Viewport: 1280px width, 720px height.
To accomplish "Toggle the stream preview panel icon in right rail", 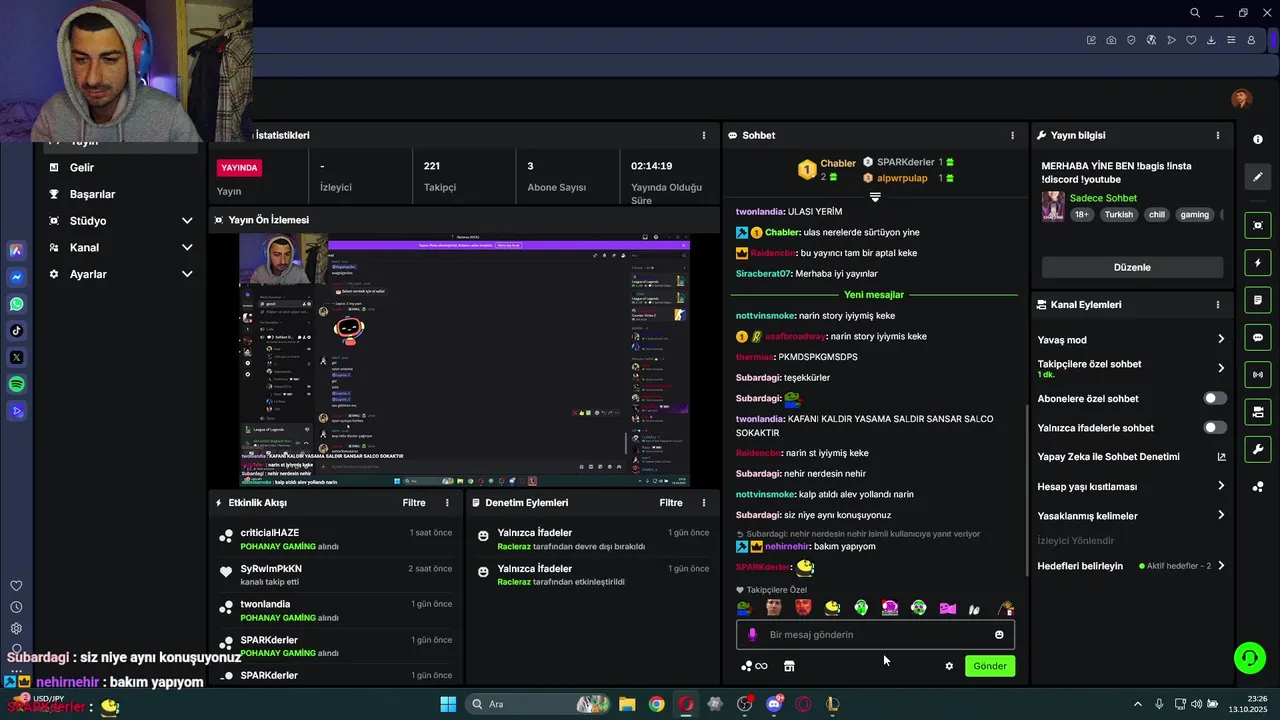I will click(x=1258, y=226).
